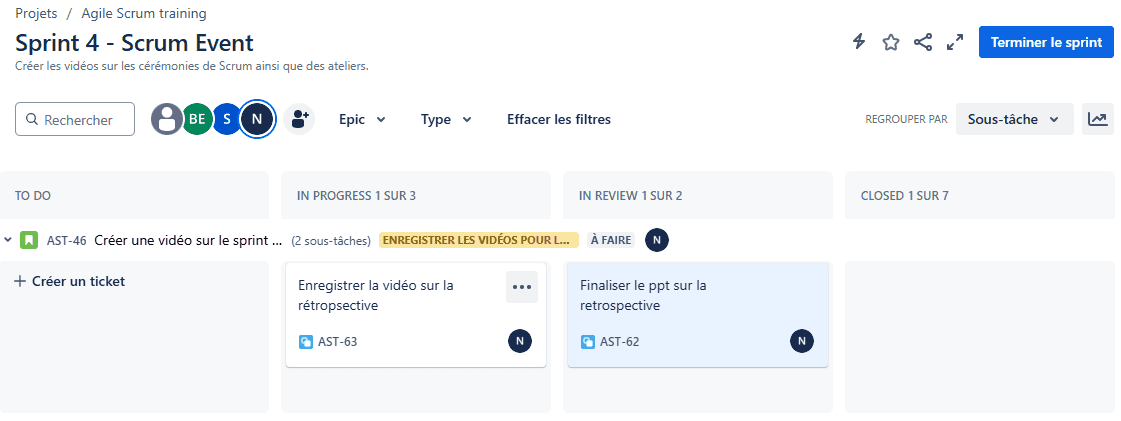Click the lightning bolt automation icon
Viewport: 1121px width, 421px height.
[859, 42]
